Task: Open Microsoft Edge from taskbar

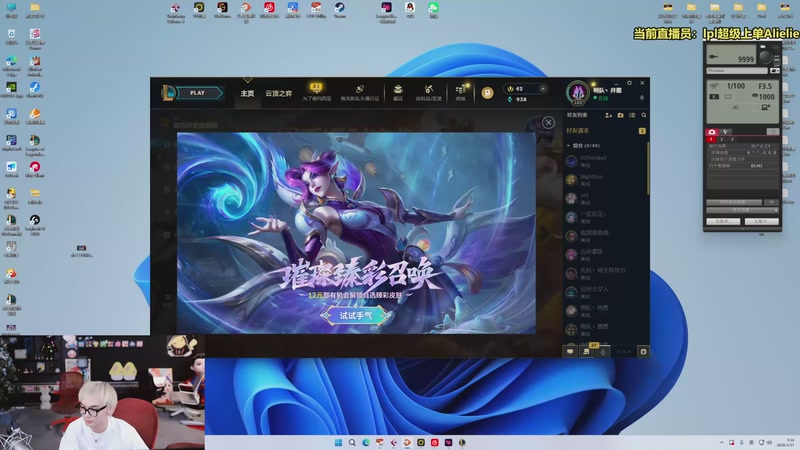Action: click(x=366, y=442)
